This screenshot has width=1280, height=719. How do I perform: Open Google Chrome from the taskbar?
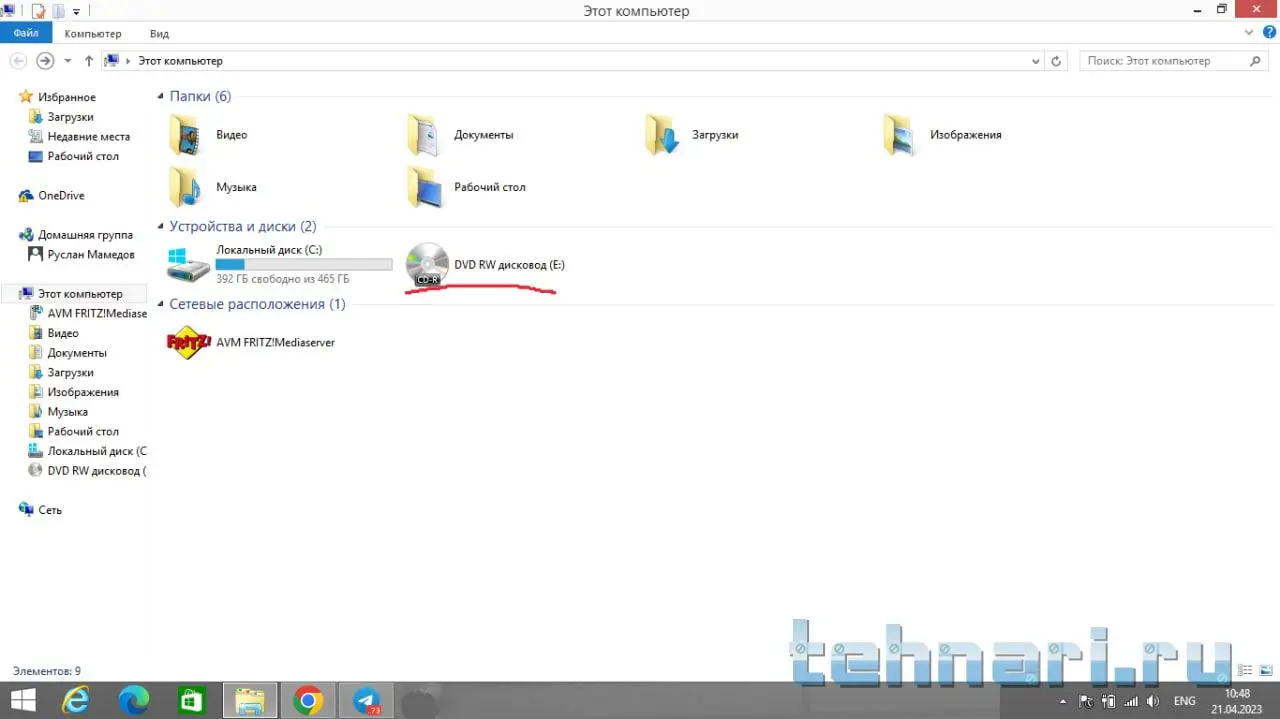pos(308,700)
